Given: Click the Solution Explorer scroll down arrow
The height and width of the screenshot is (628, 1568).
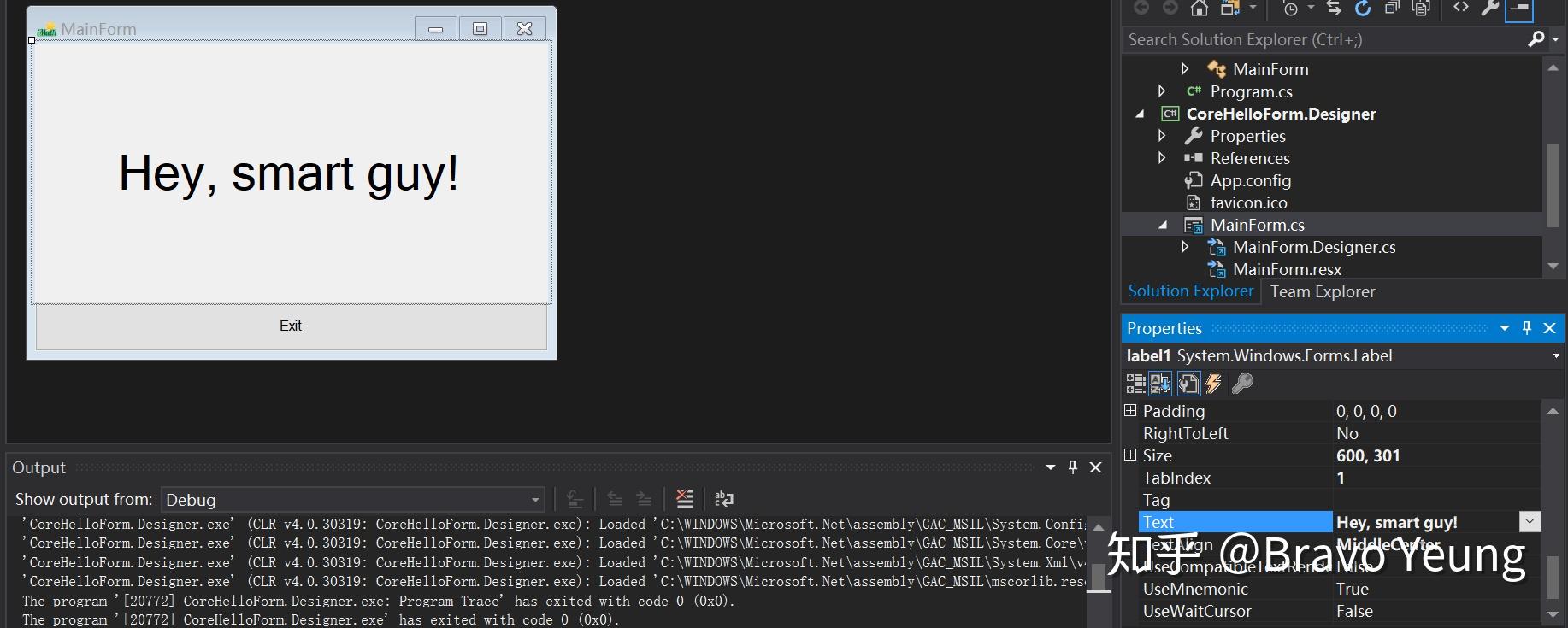Looking at the screenshot, I should click(1553, 267).
